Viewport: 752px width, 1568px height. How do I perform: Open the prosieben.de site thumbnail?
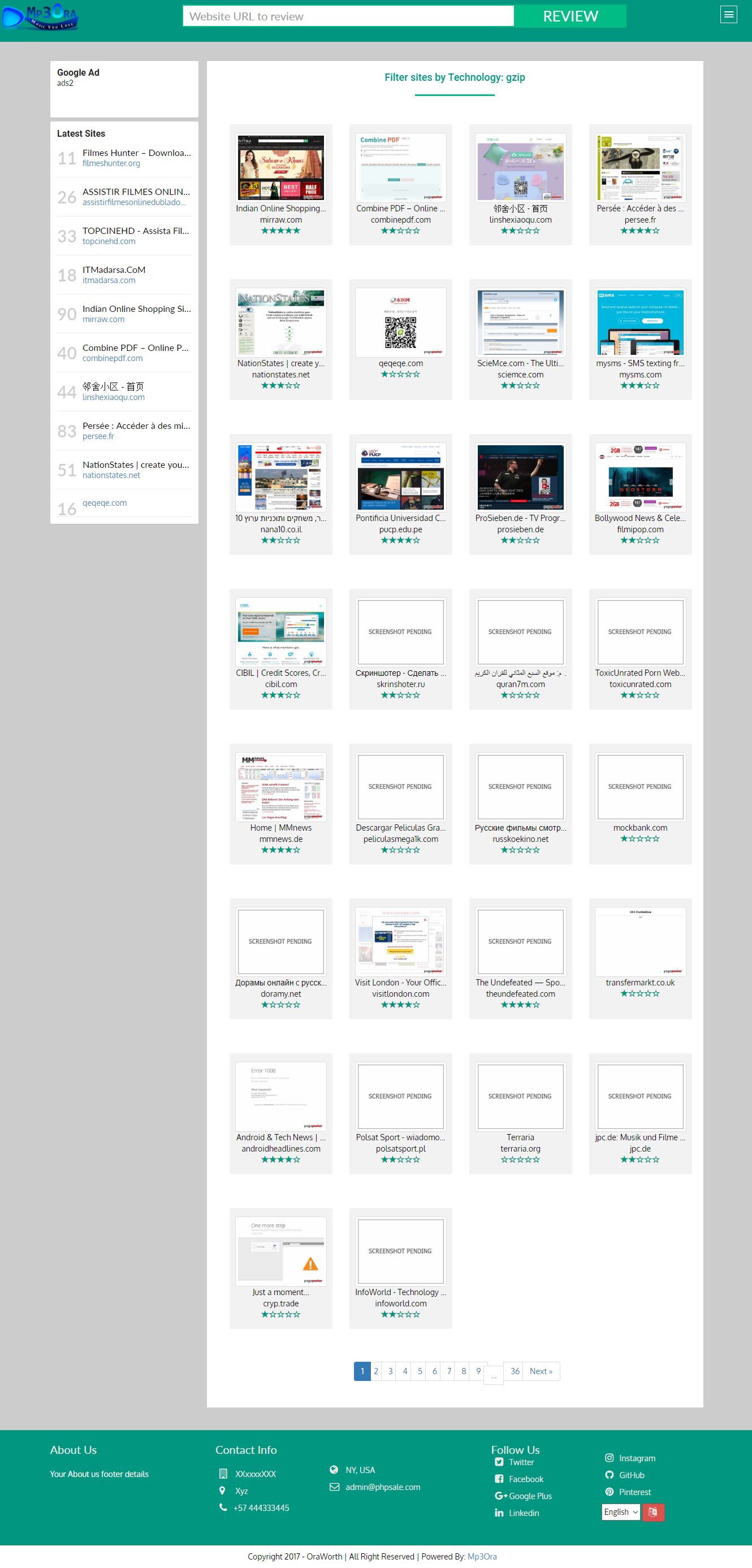(521, 477)
